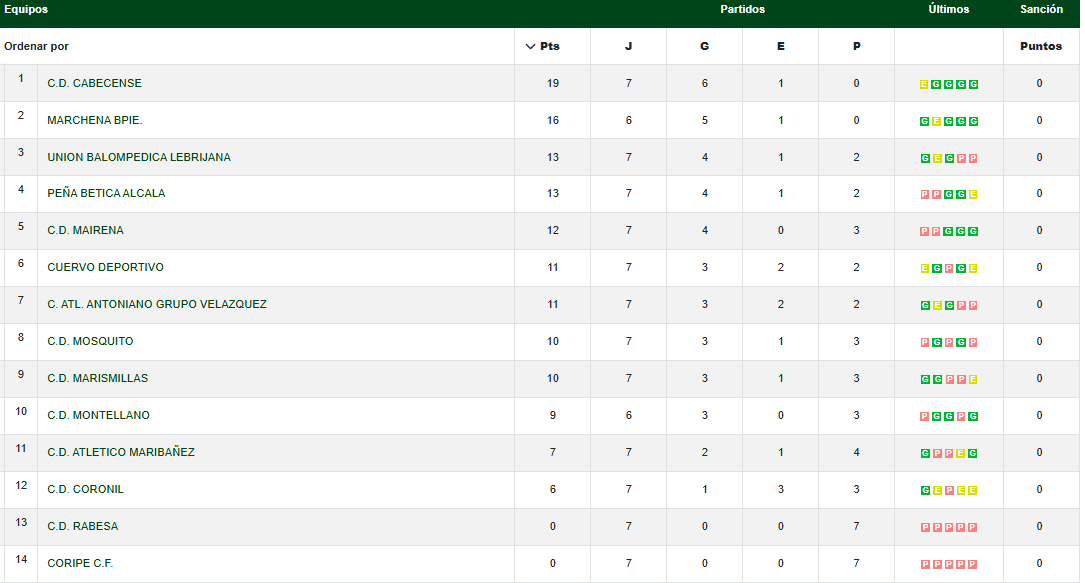Open the yellow E result for C.D. Marismillas
The width and height of the screenshot is (1085, 583).
[973, 380]
